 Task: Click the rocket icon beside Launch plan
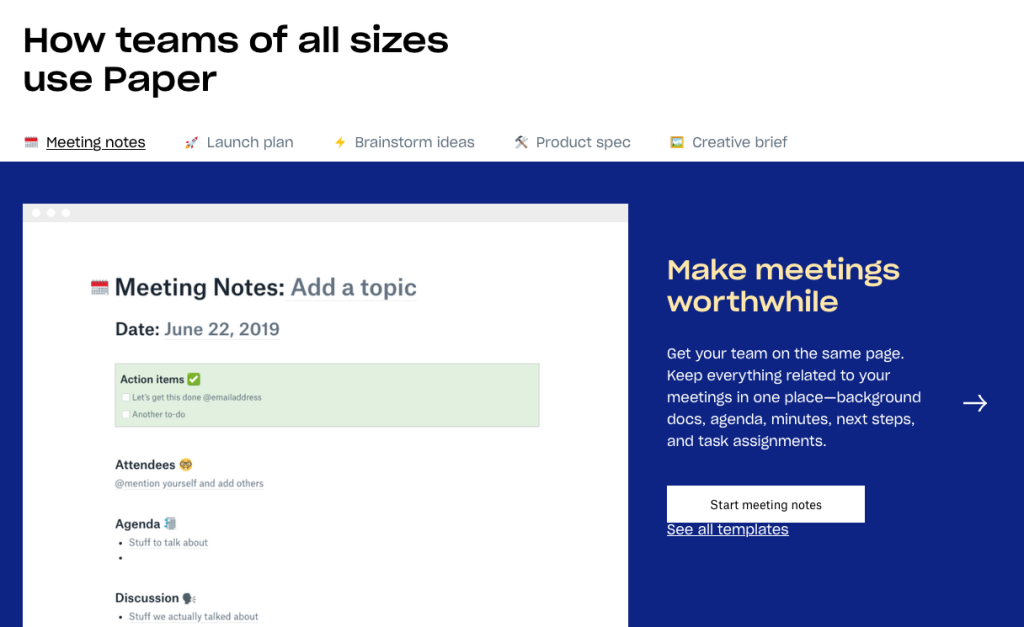pos(191,143)
